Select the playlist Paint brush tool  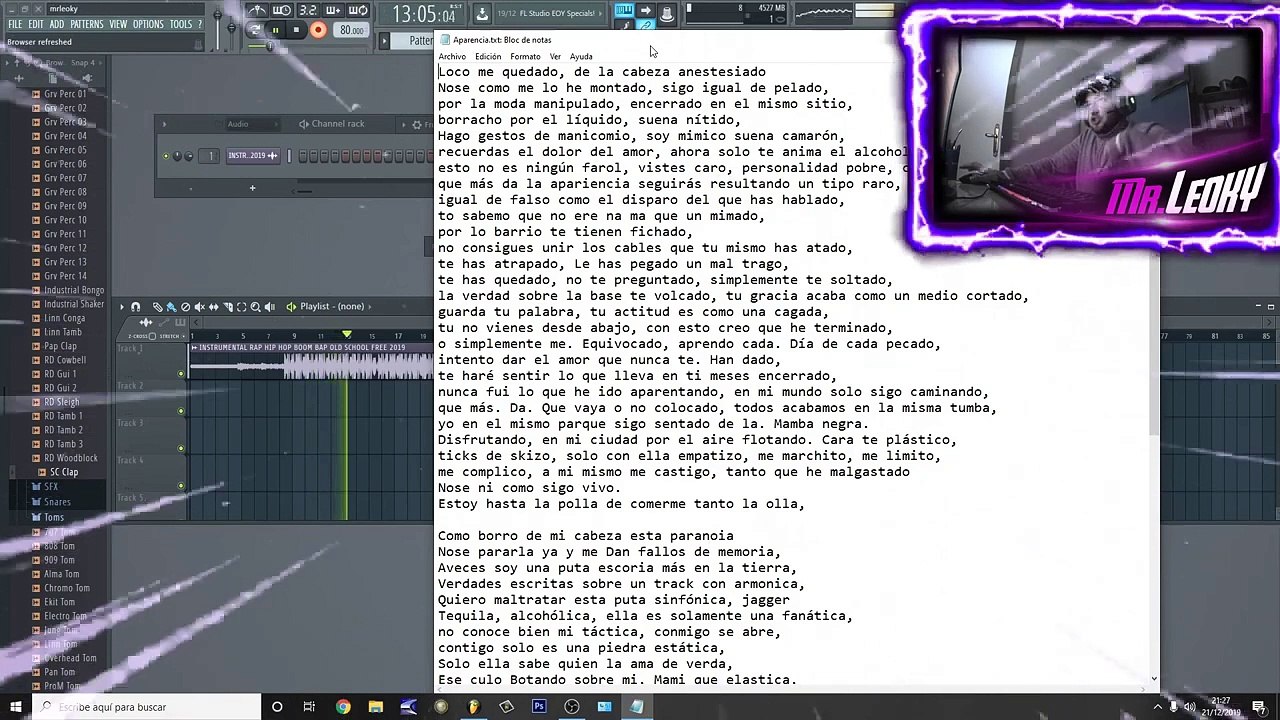171,307
